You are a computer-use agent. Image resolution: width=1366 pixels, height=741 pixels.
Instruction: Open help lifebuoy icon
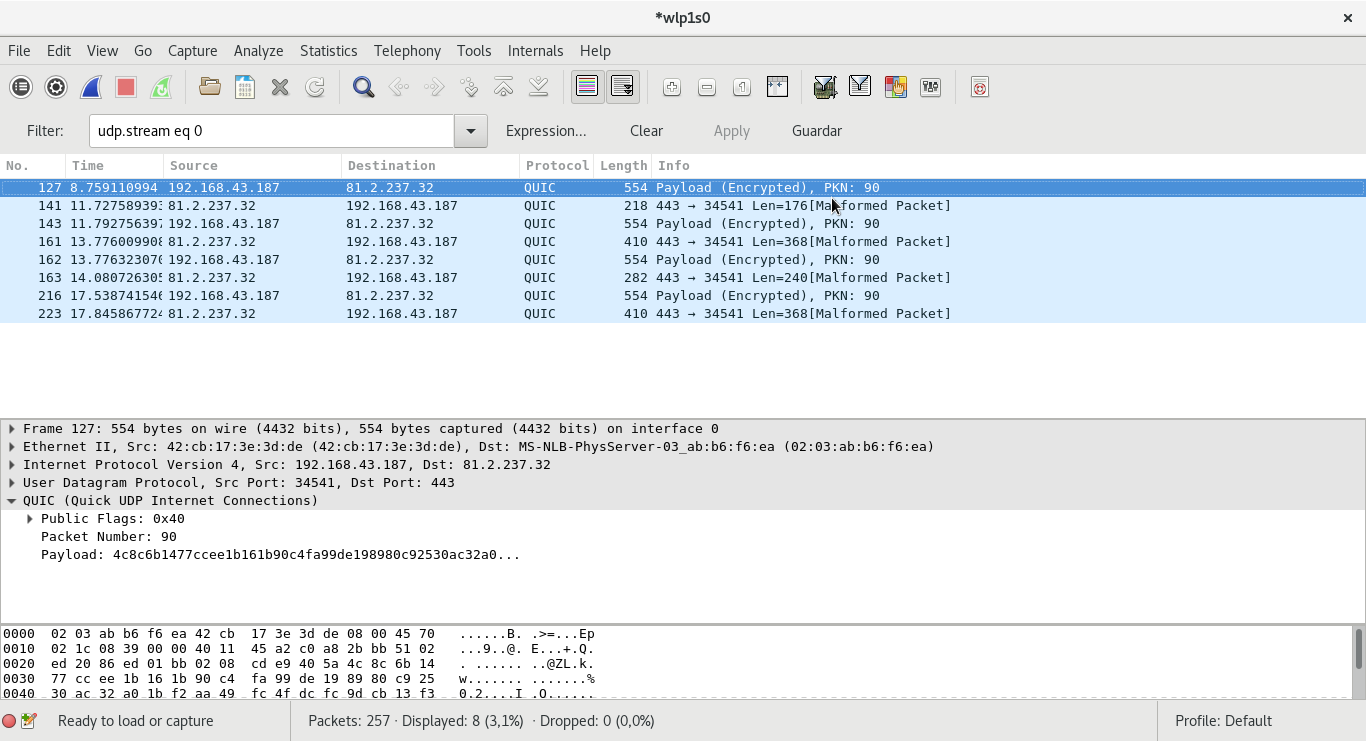click(x=980, y=87)
